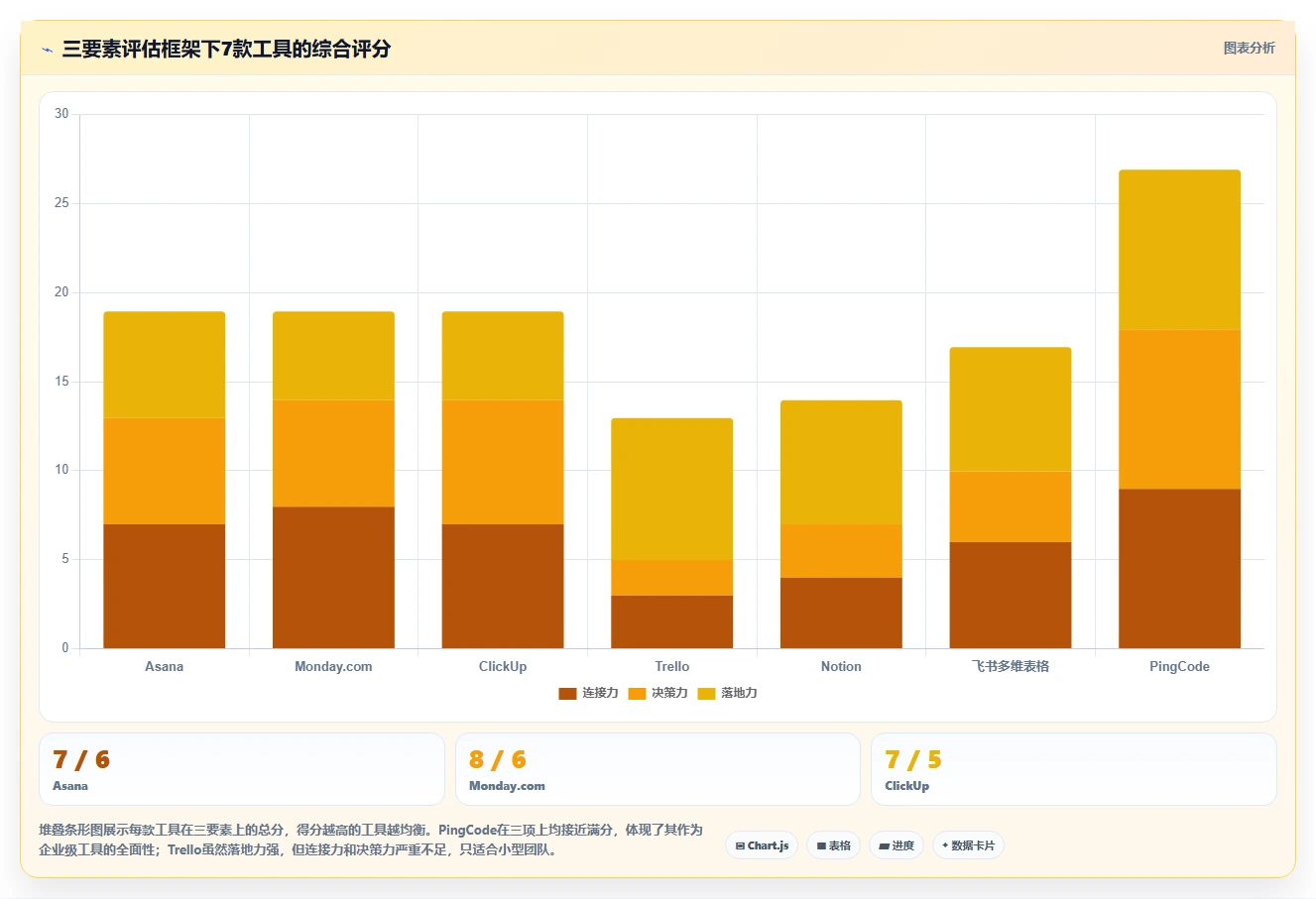This screenshot has height=899, width=1316.
Task: Click the Monday.com x-axis label
Action: tap(333, 666)
